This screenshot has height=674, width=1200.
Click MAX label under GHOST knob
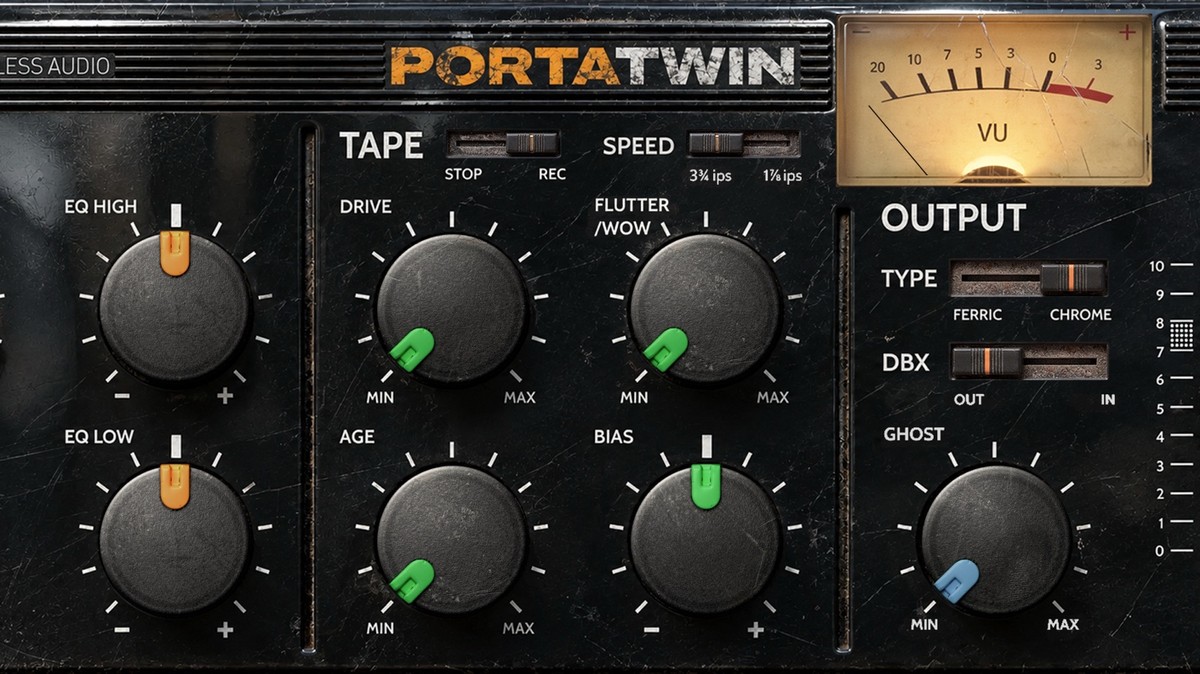point(1063,624)
